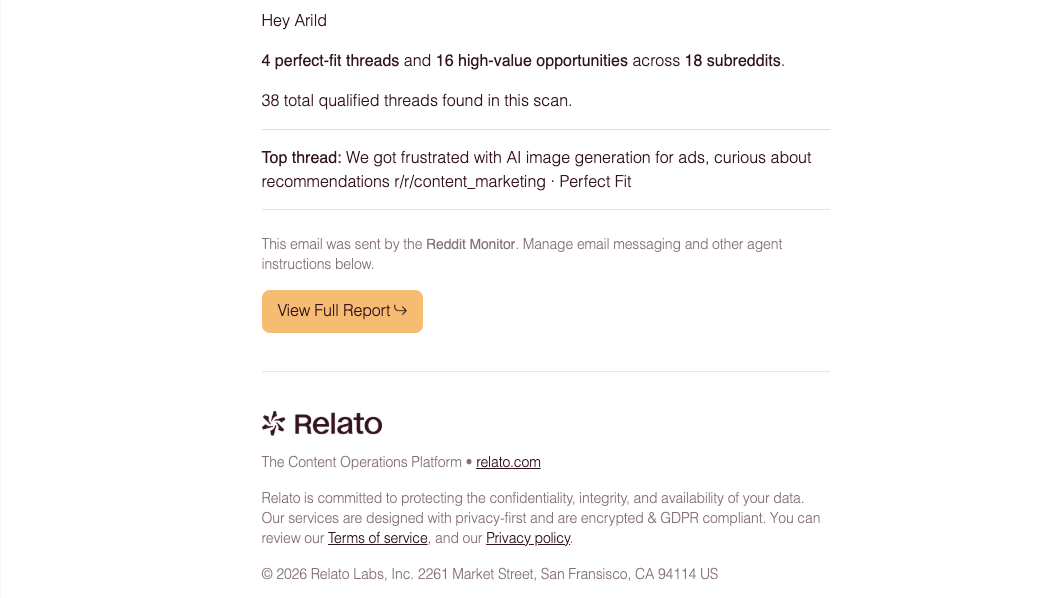Screen dimensions: 1050x598
Task: Click the Hey Arild greeting line
Action: click(x=294, y=20)
